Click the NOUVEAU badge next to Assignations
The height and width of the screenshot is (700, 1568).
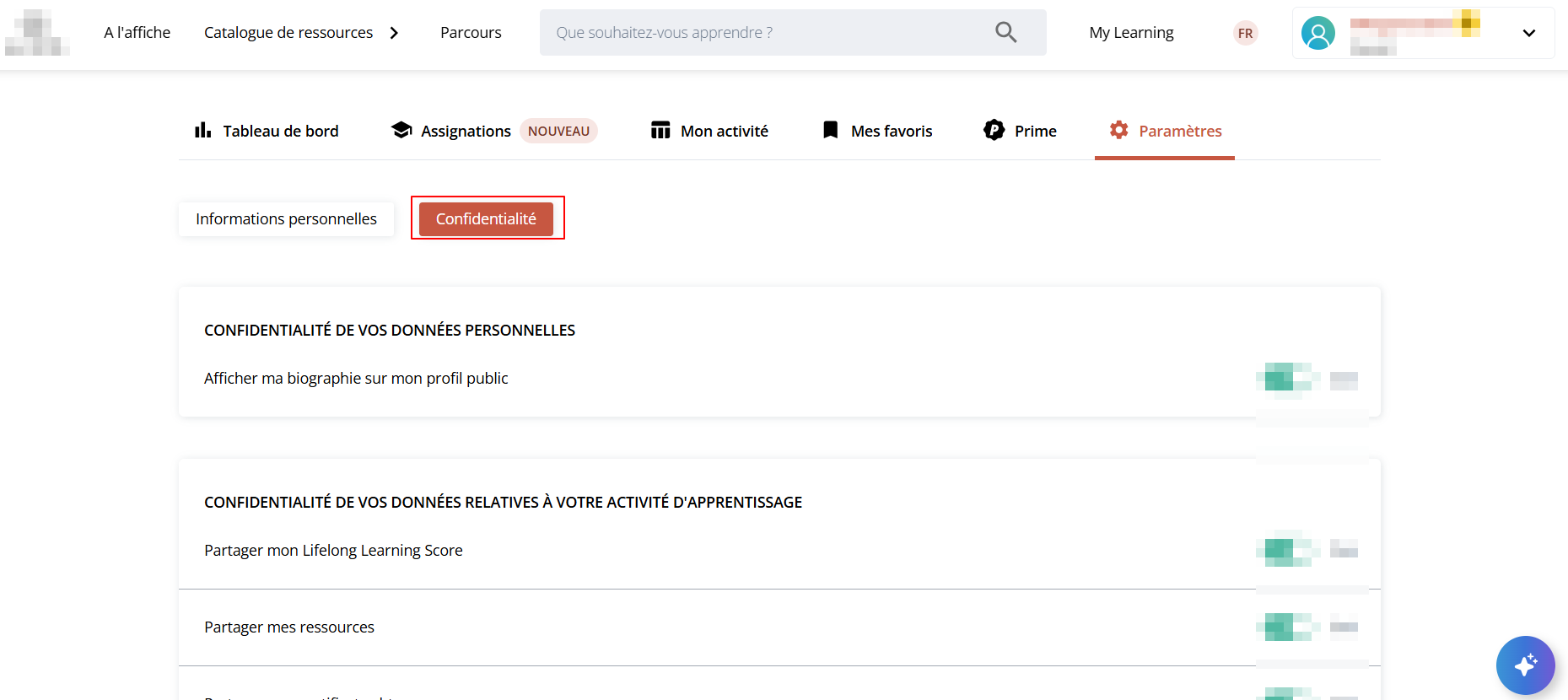click(558, 131)
